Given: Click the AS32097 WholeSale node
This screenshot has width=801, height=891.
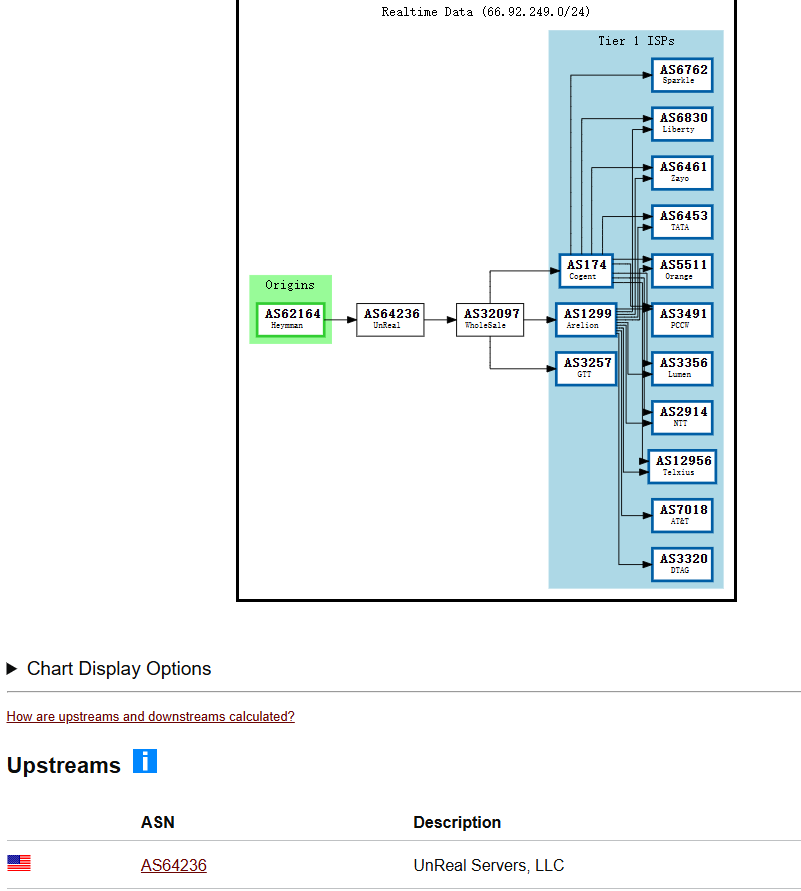Looking at the screenshot, I should click(x=490, y=319).
